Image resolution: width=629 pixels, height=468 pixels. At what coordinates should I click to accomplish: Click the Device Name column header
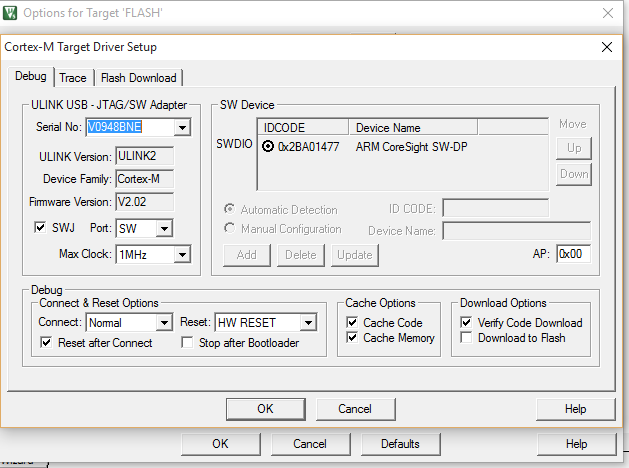(x=413, y=128)
